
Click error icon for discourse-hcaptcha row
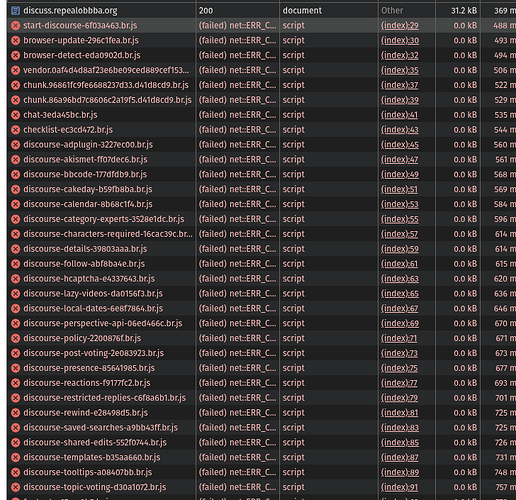[x=15, y=279]
